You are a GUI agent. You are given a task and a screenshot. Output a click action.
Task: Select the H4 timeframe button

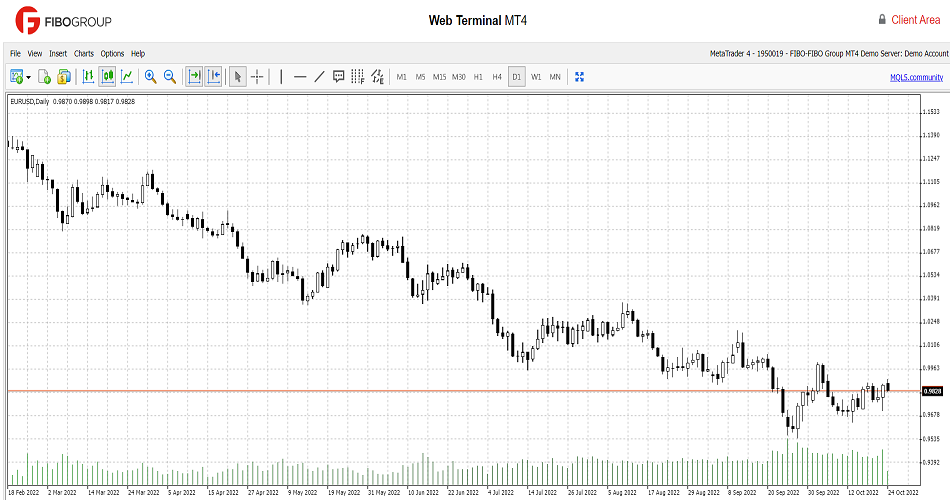(497, 76)
